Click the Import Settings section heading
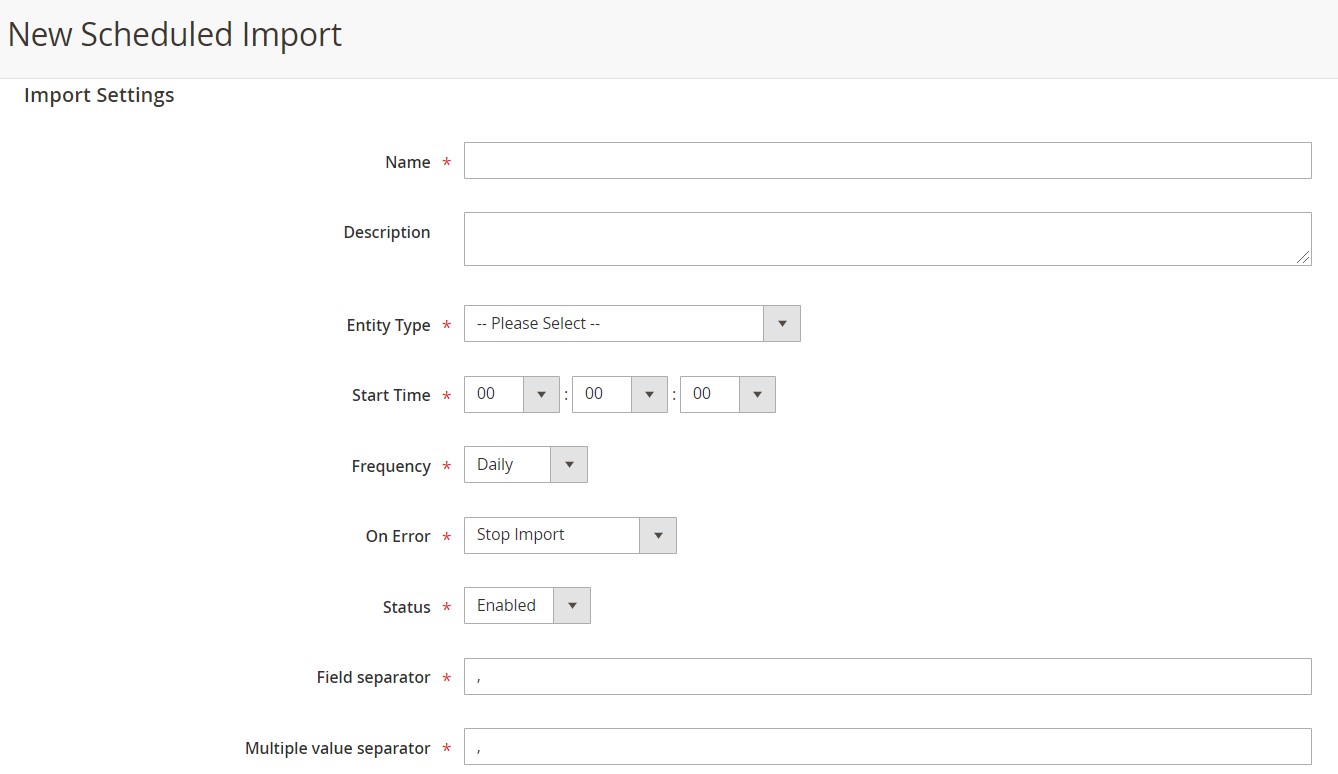The width and height of the screenshot is (1338, 774). click(99, 95)
